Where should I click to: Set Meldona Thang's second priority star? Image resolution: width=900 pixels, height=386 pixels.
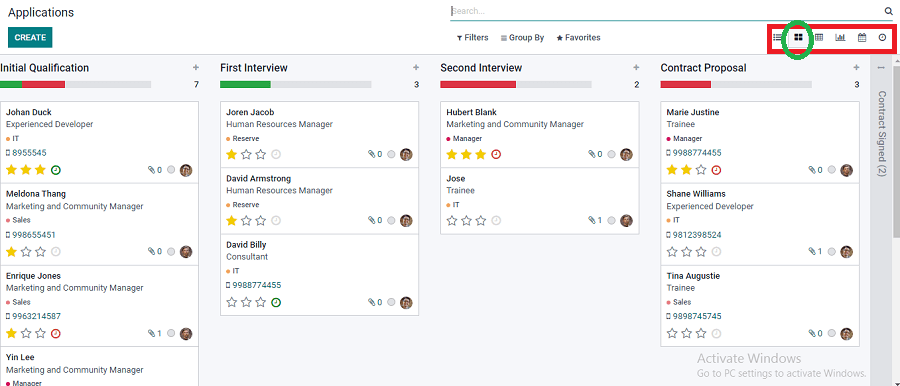[x=26, y=252]
